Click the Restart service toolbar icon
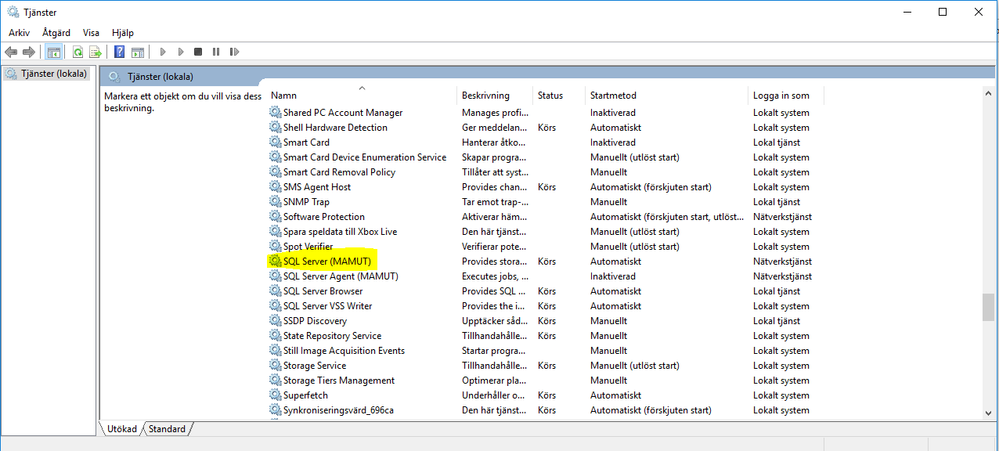This screenshot has height=451, width=999. (234, 52)
